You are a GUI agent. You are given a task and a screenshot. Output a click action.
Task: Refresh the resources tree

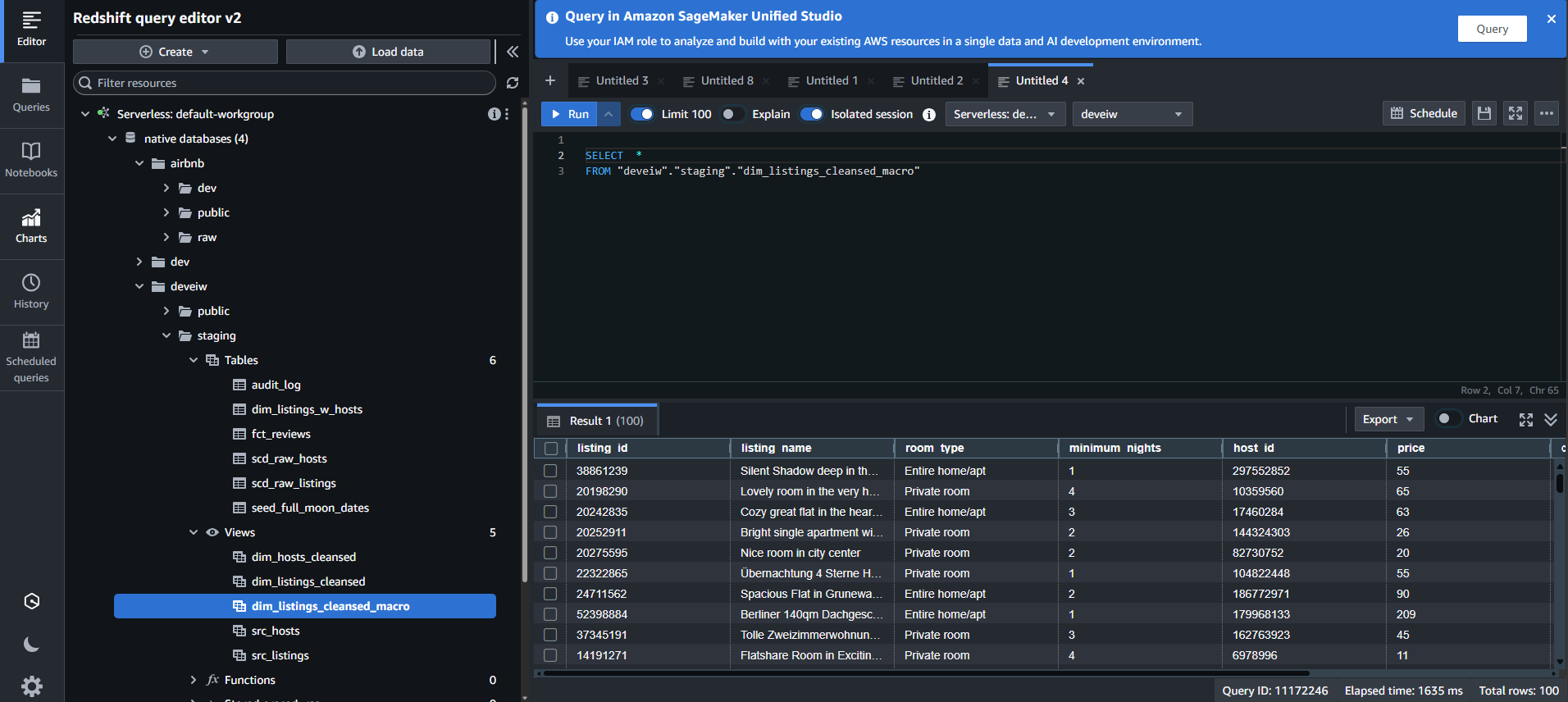513,83
